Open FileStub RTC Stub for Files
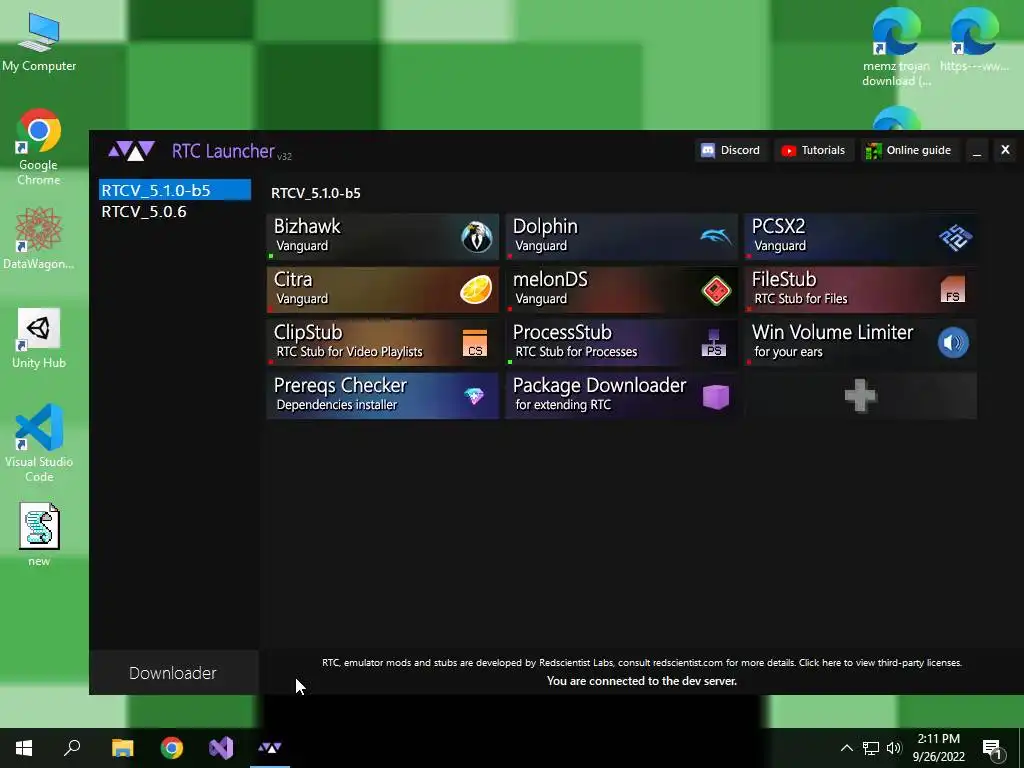1024x768 pixels. click(x=861, y=289)
